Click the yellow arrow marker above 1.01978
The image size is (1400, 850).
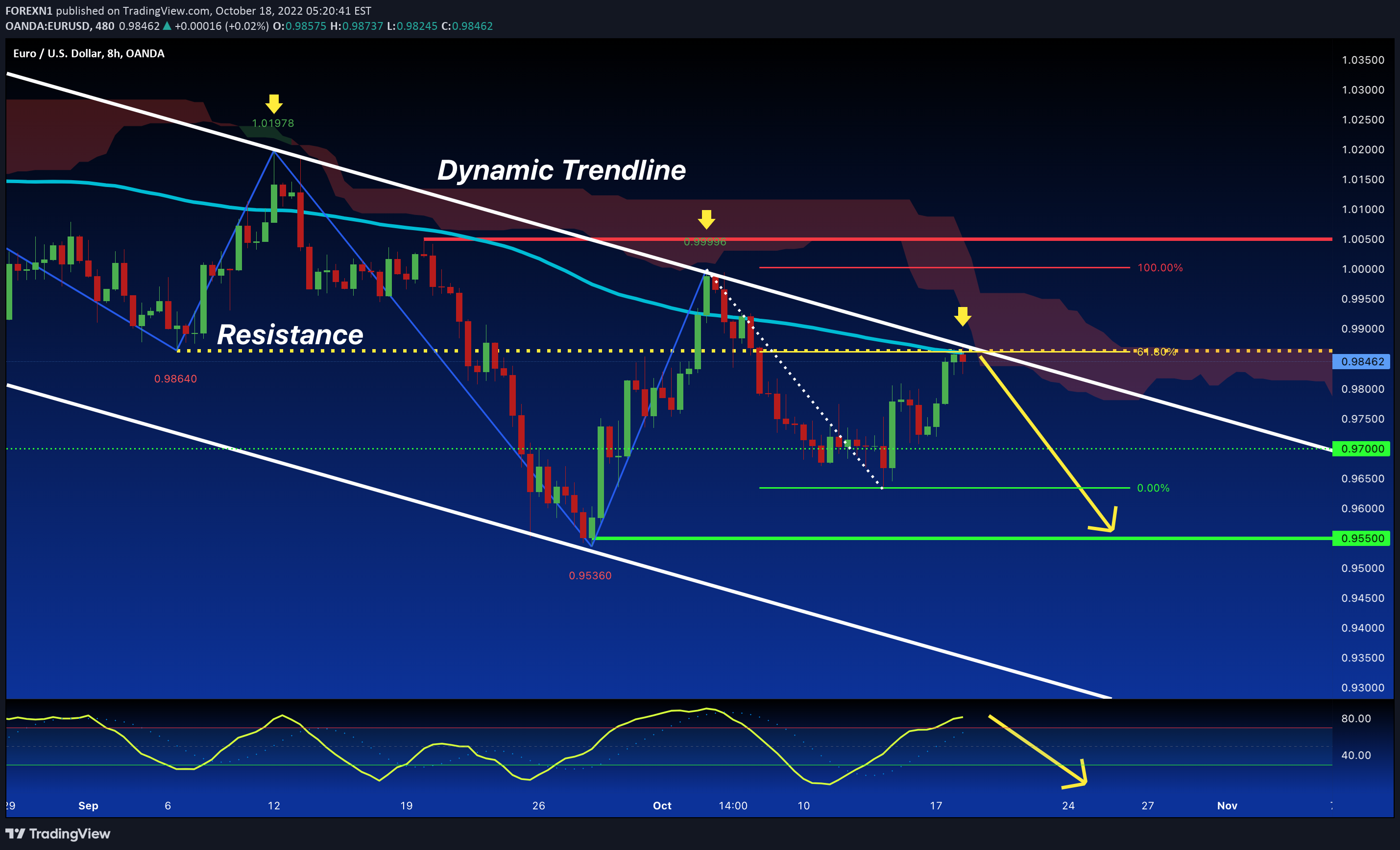click(x=274, y=104)
